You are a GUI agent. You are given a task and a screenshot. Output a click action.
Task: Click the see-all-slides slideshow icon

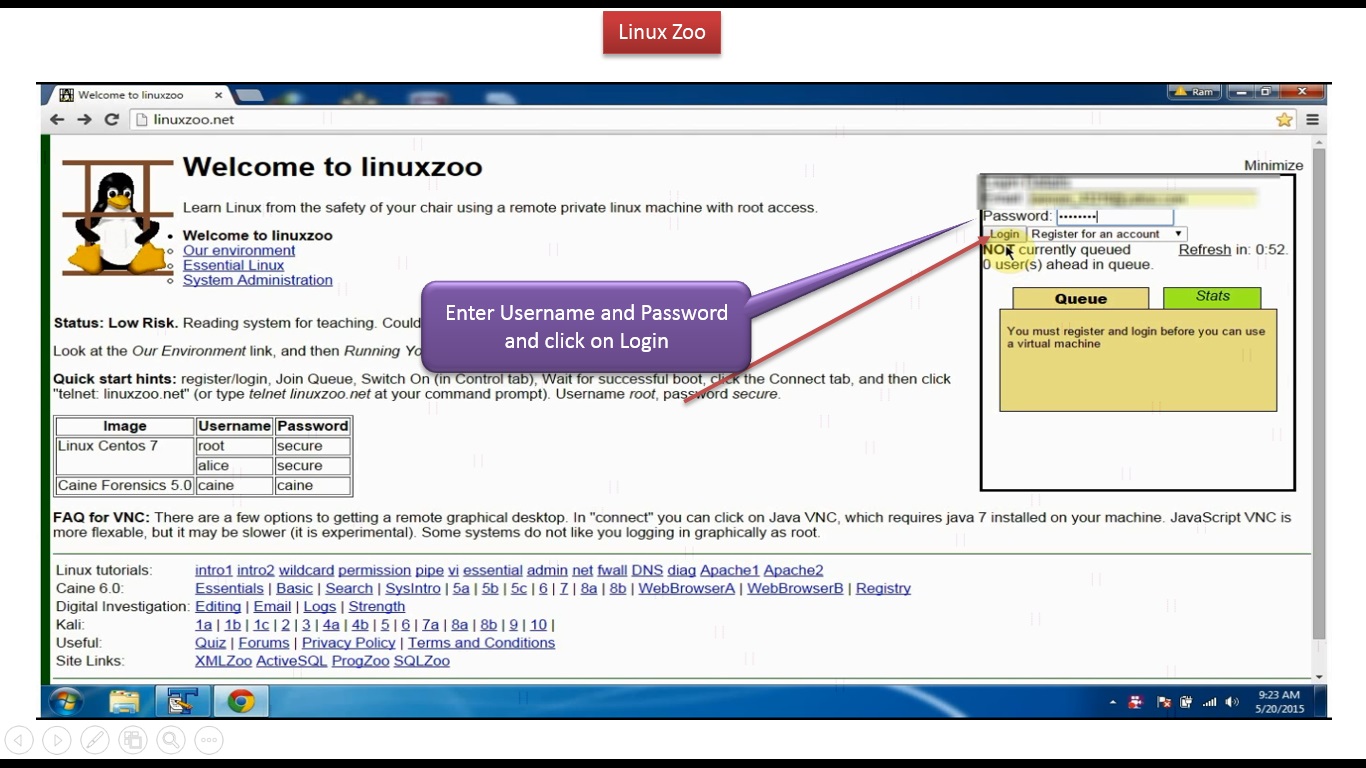pos(133,740)
